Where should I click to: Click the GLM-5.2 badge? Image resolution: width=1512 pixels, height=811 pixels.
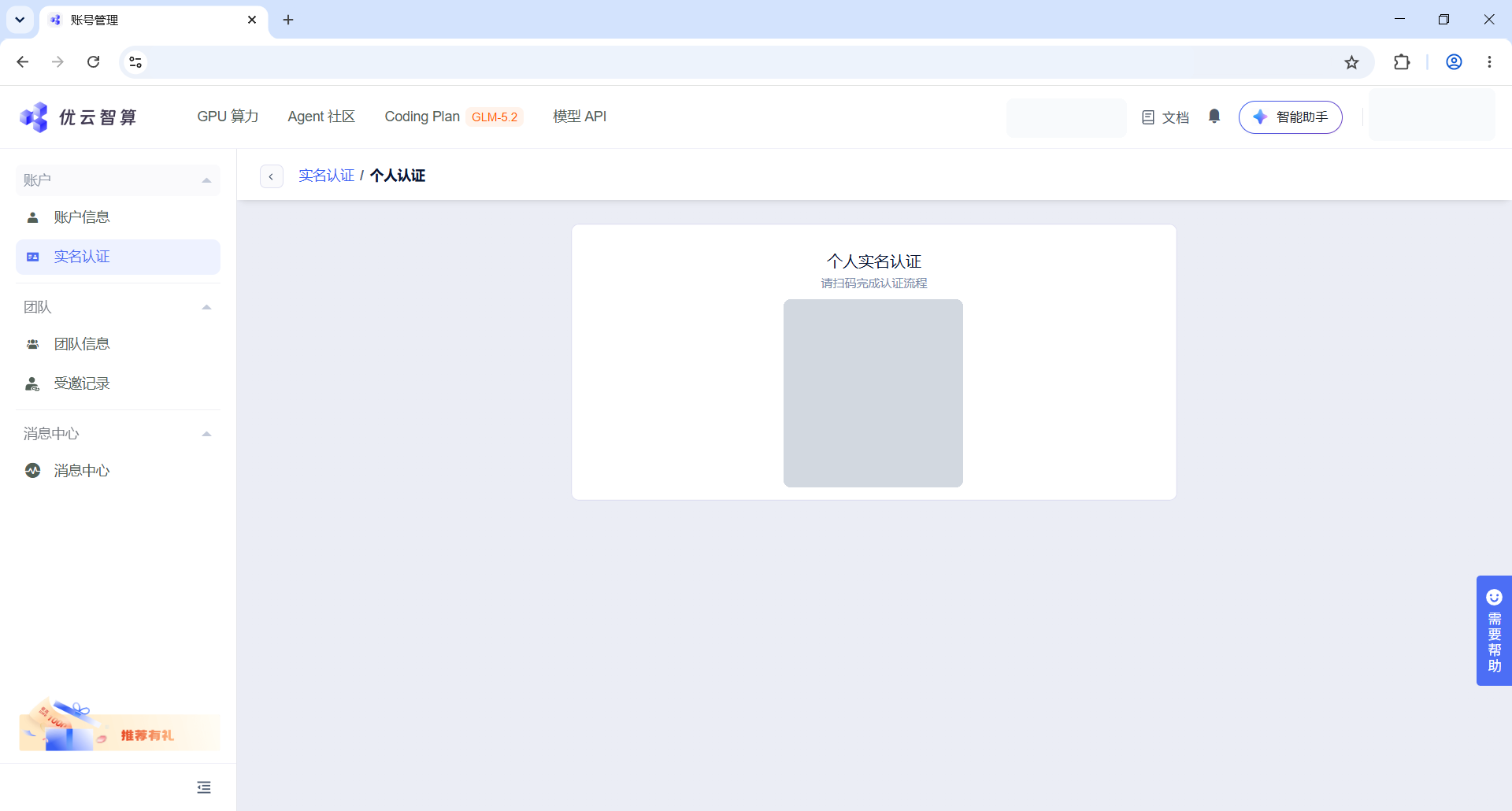coord(495,117)
